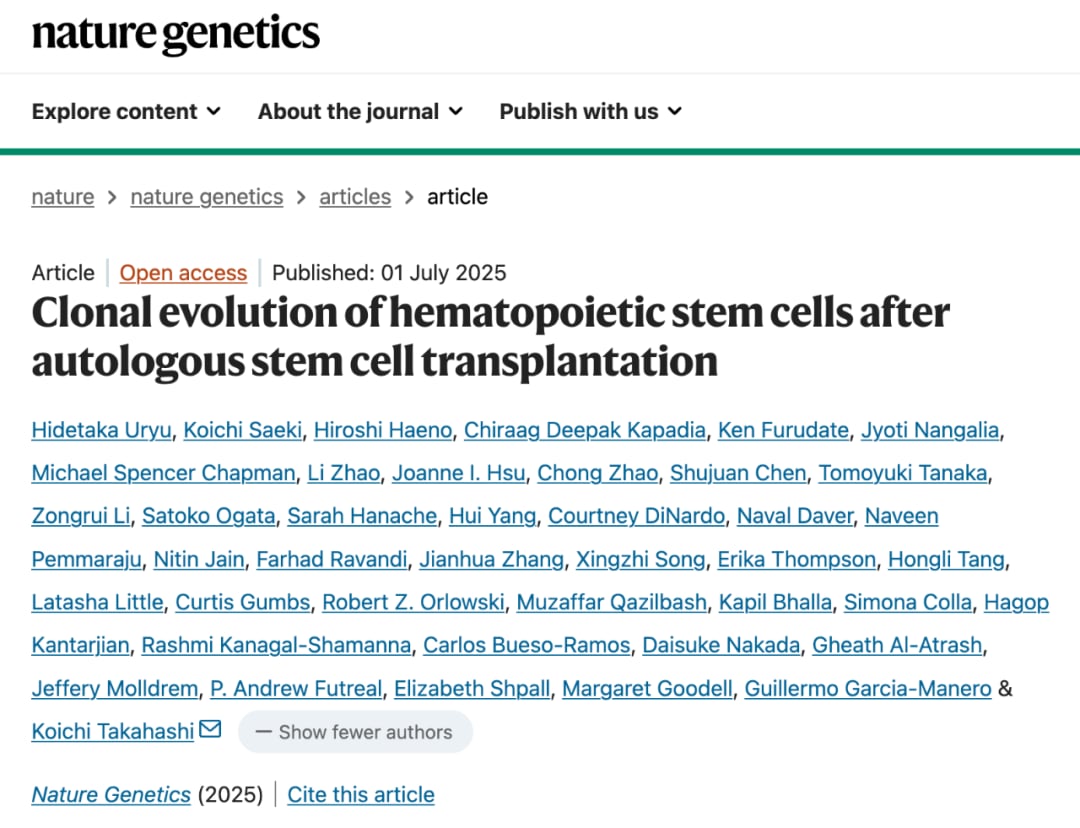Click the envelope icon beside Koichi Takahashi
Screen dimensions: 1080x828
pos(210,730)
